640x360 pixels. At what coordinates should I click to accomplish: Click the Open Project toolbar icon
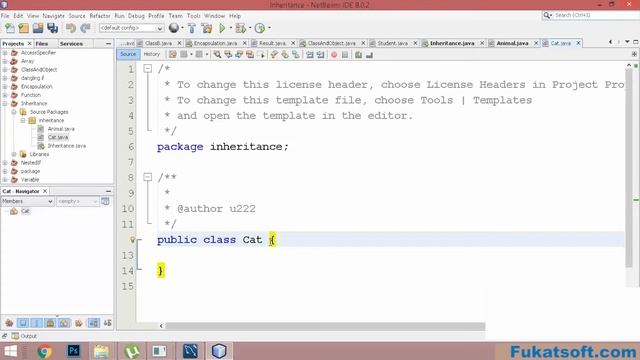[38, 28]
